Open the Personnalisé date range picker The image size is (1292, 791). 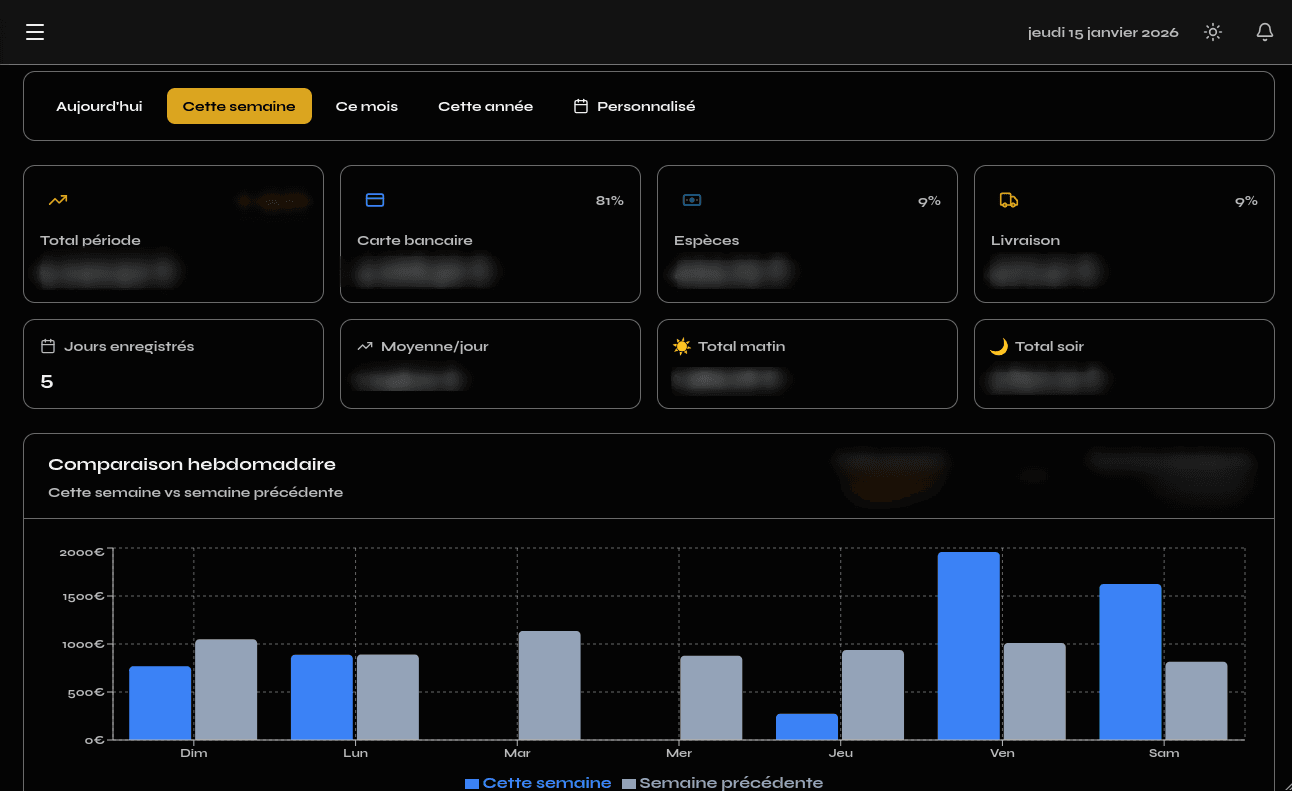[634, 106]
